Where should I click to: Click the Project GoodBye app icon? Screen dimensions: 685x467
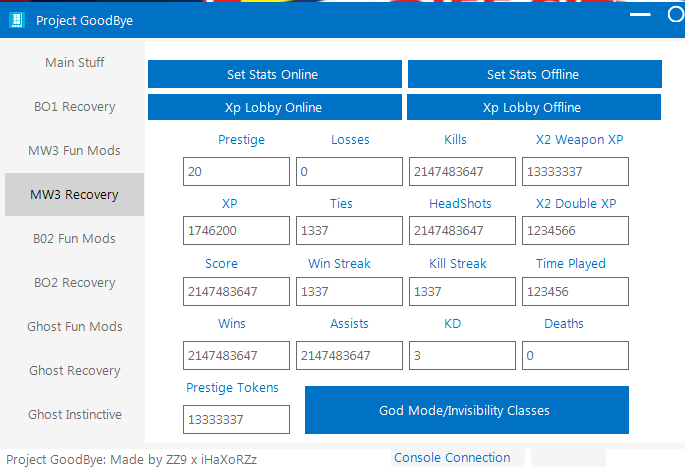click(x=16, y=20)
